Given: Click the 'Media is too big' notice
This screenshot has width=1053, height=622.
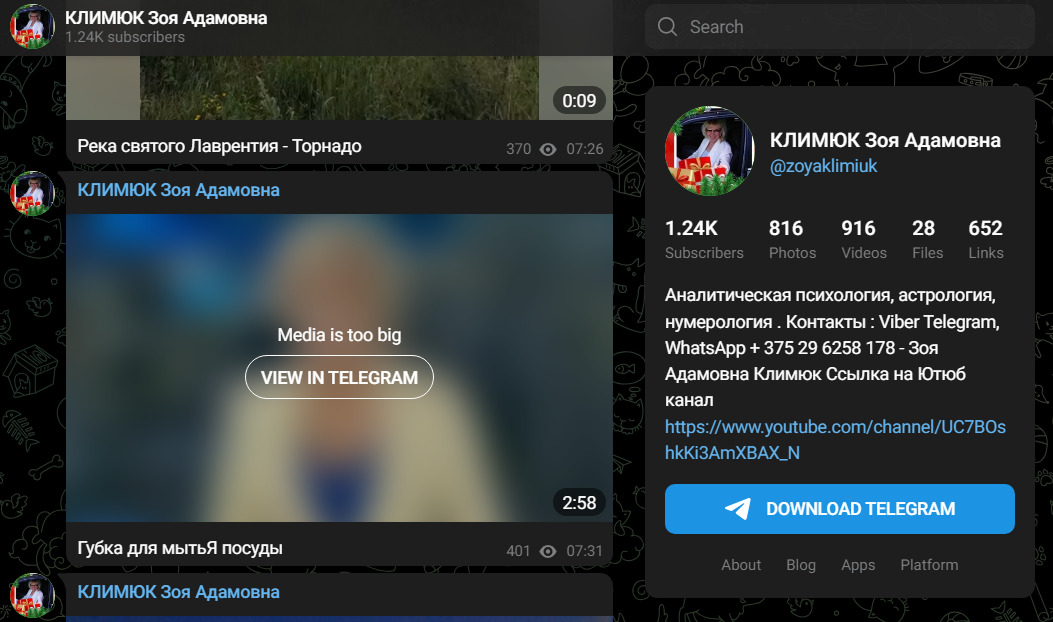Looking at the screenshot, I should tap(339, 335).
